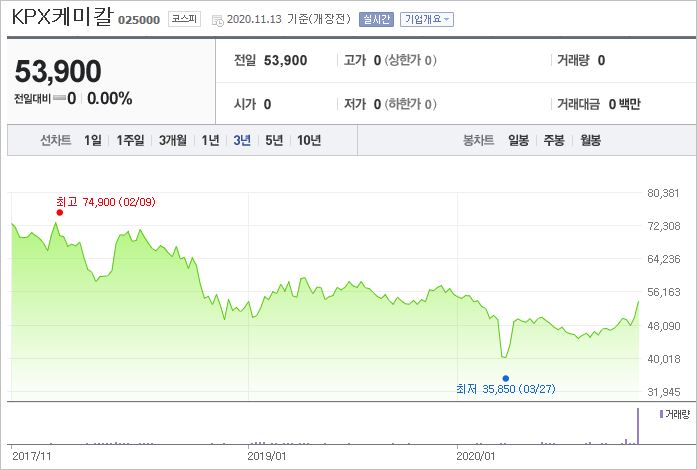This screenshot has width=697, height=470.
Task: Click the 80,381 price axis label
Action: pyautogui.click(x=664, y=193)
